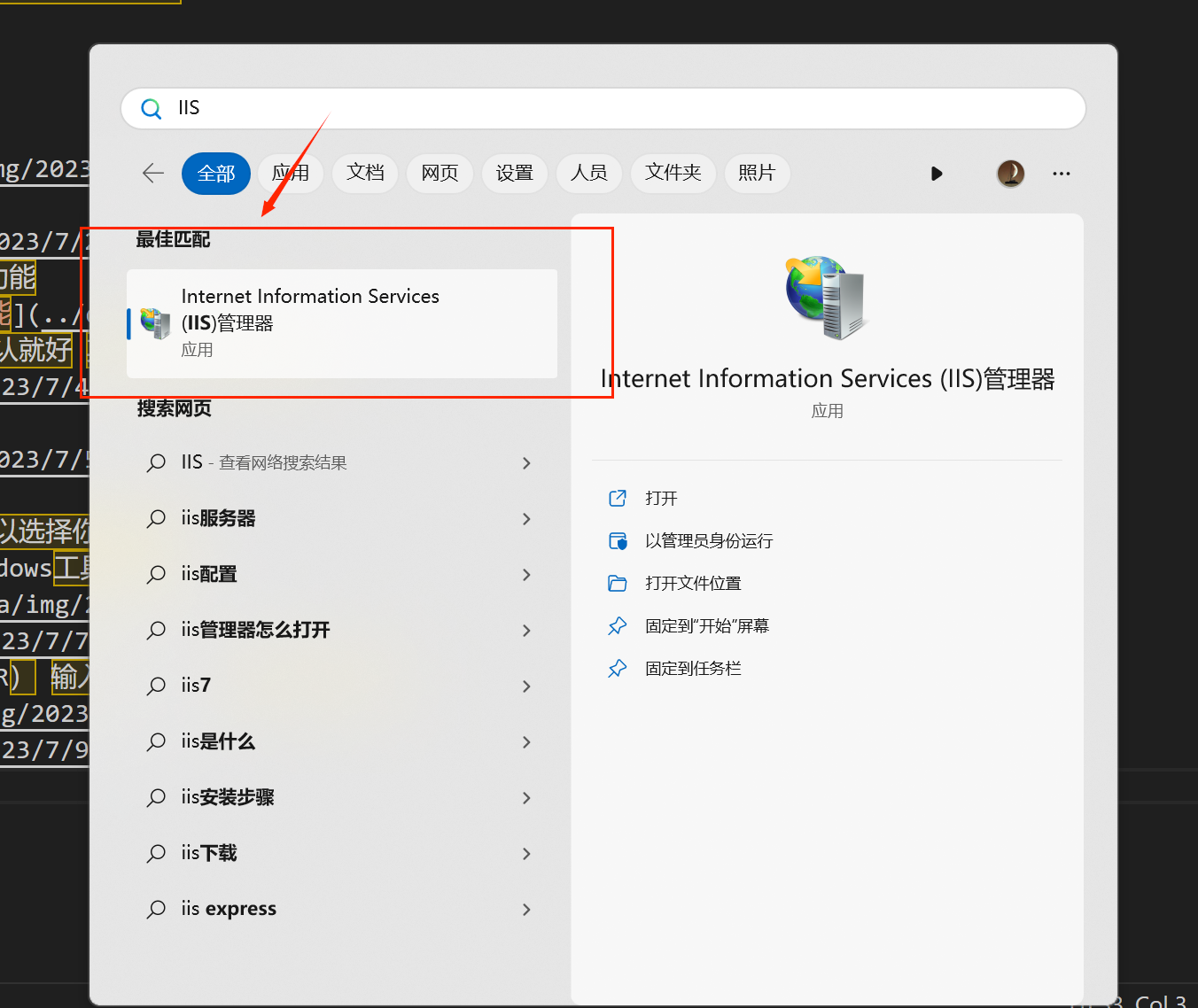
Task: Choose 打开文件位置
Action: (x=693, y=584)
